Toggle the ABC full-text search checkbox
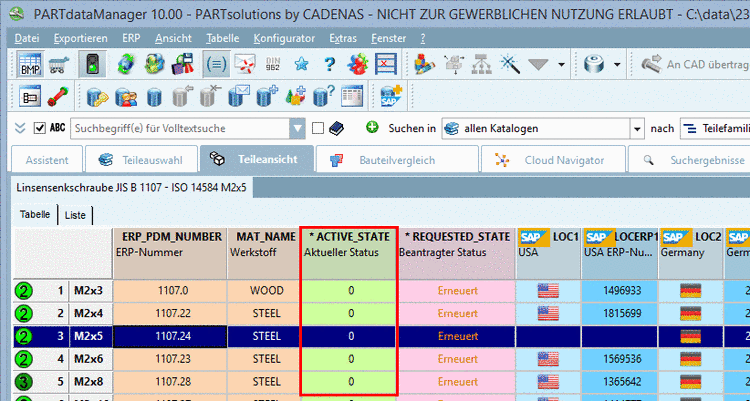 [x=39, y=128]
